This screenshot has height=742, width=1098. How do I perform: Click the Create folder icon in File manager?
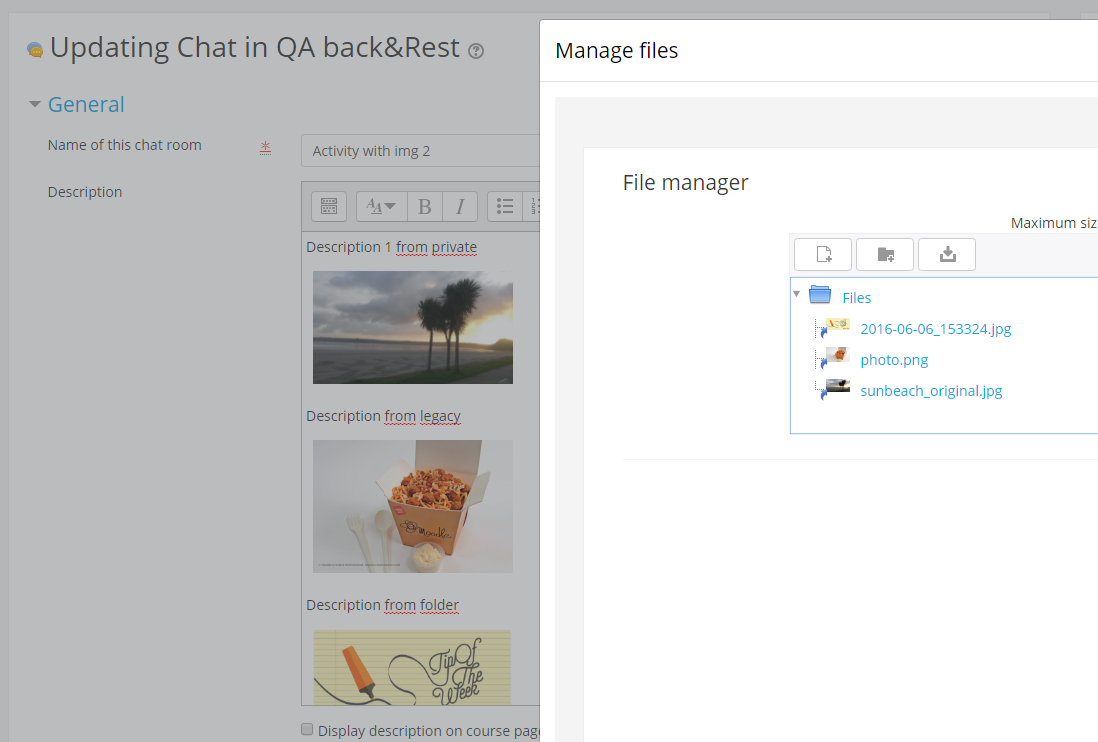[885, 254]
